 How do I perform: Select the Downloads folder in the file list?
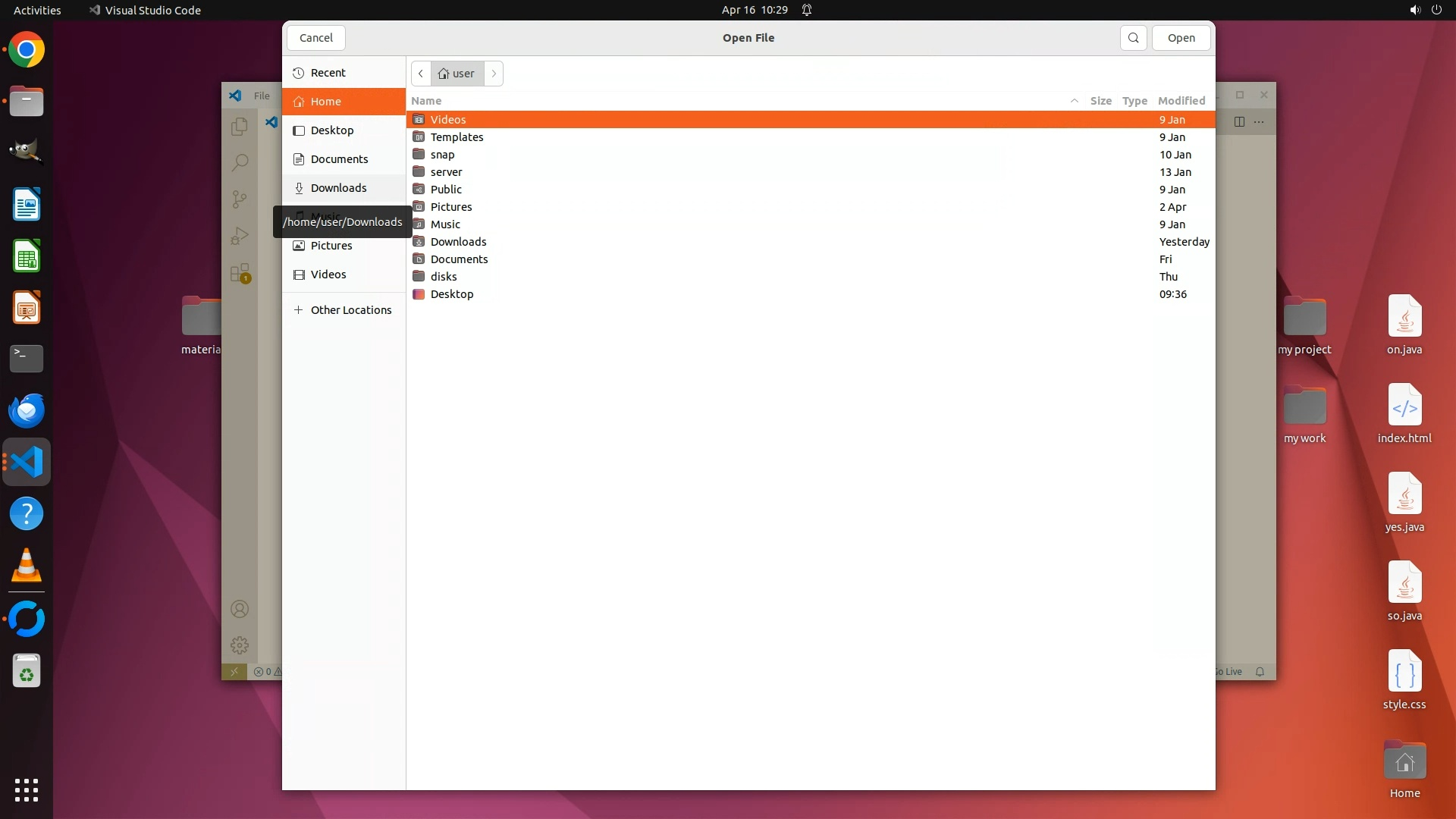(x=458, y=242)
